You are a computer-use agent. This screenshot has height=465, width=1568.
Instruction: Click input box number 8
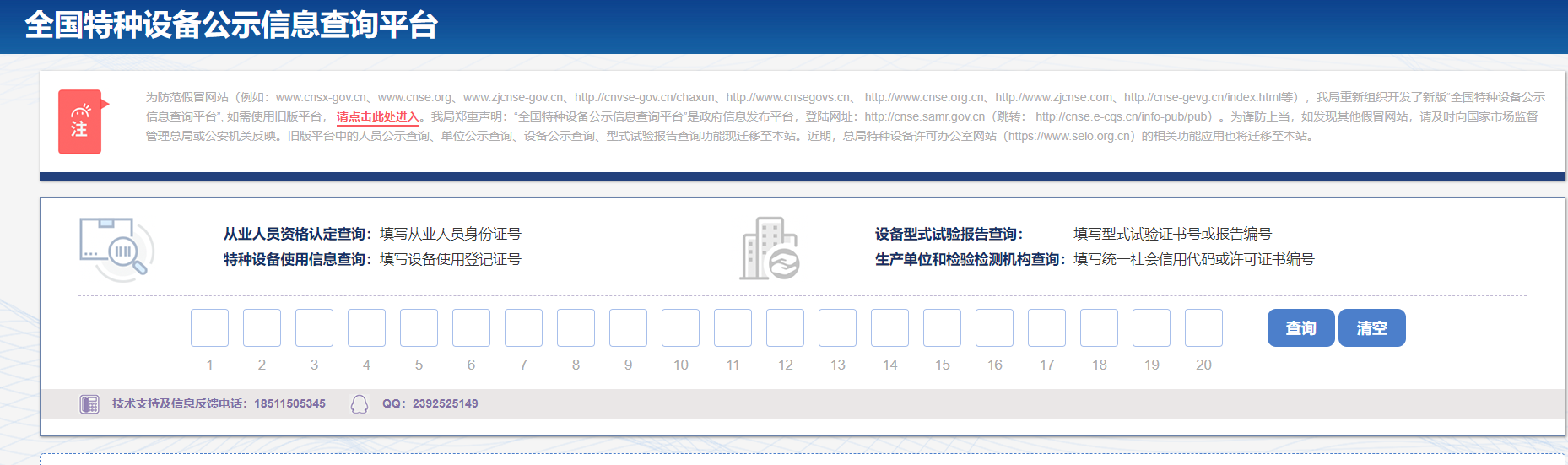(x=576, y=327)
